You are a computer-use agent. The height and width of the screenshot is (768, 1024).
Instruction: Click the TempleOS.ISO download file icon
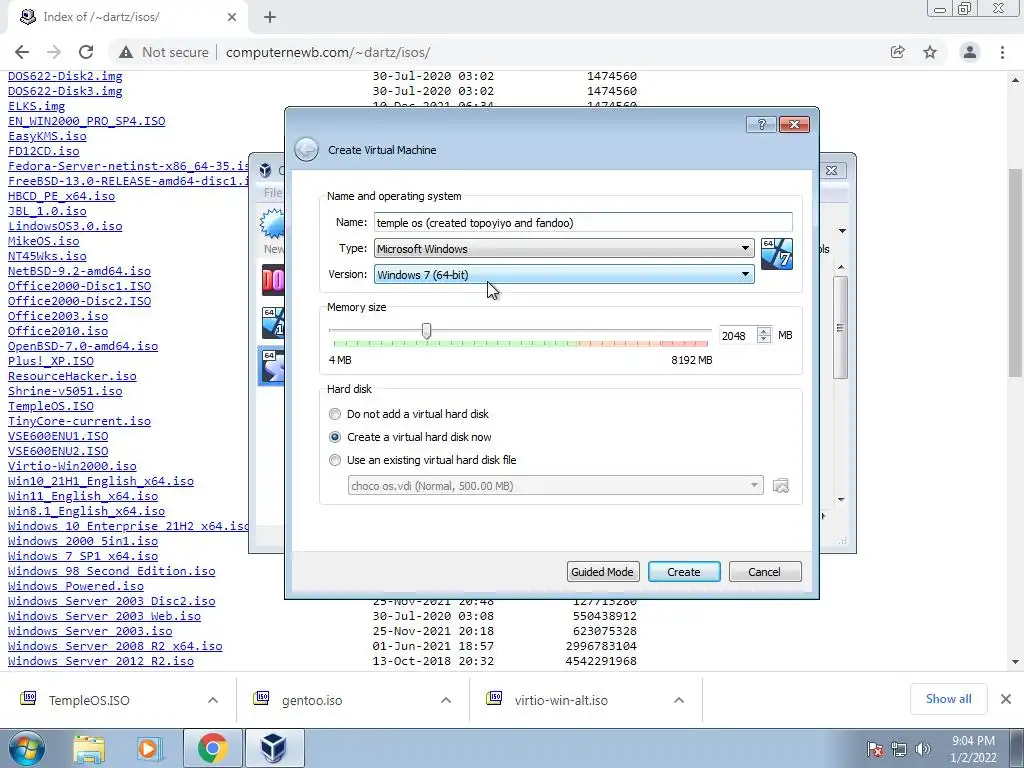[x=28, y=699]
